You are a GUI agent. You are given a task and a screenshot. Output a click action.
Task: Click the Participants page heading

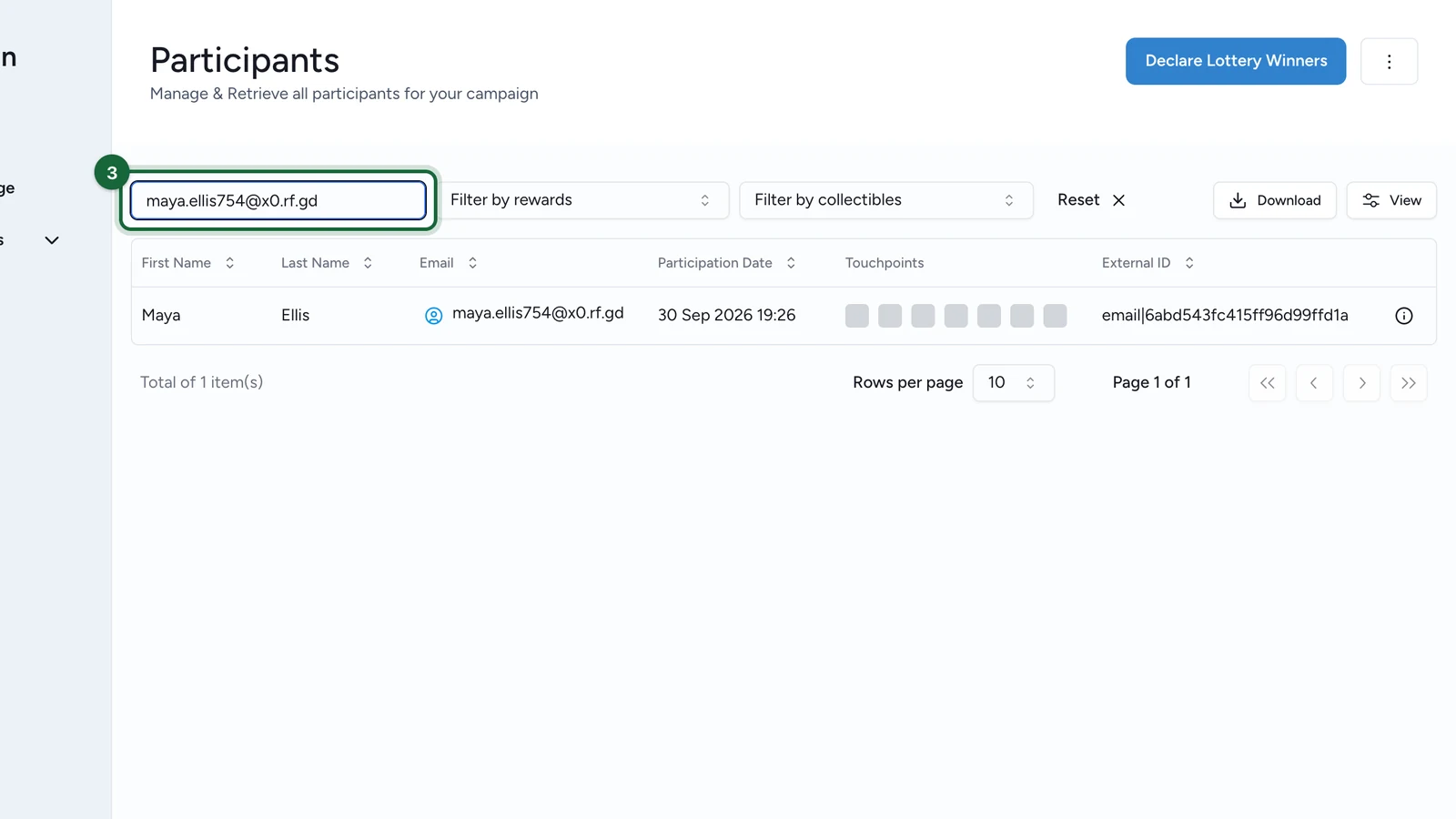pos(245,60)
